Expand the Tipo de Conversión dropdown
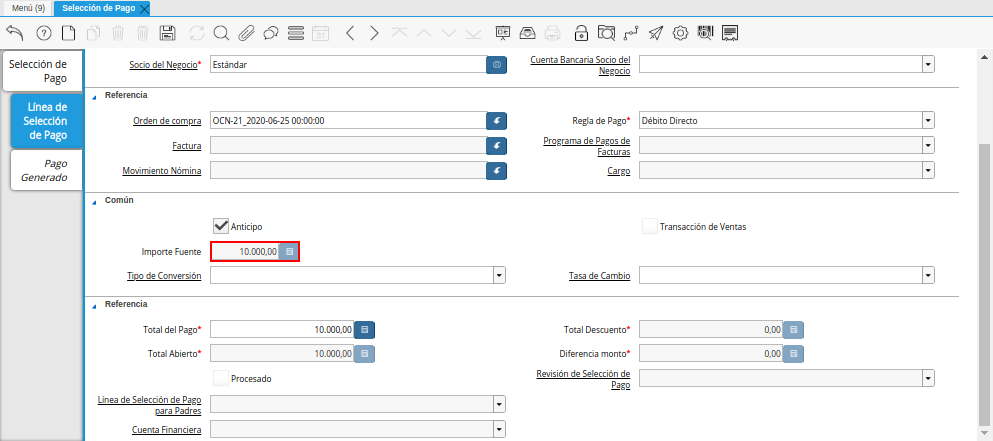This screenshot has height=441, width=993. 498,275
